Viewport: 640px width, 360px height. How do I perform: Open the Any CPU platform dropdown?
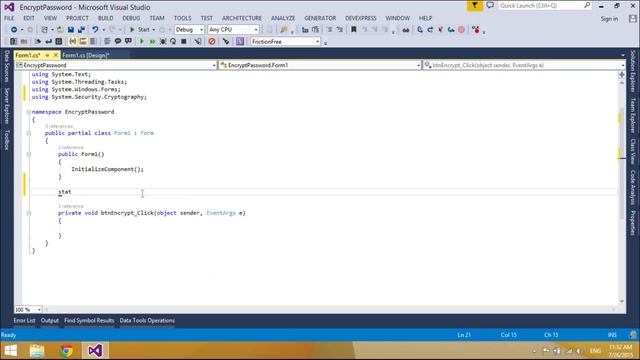(233, 29)
